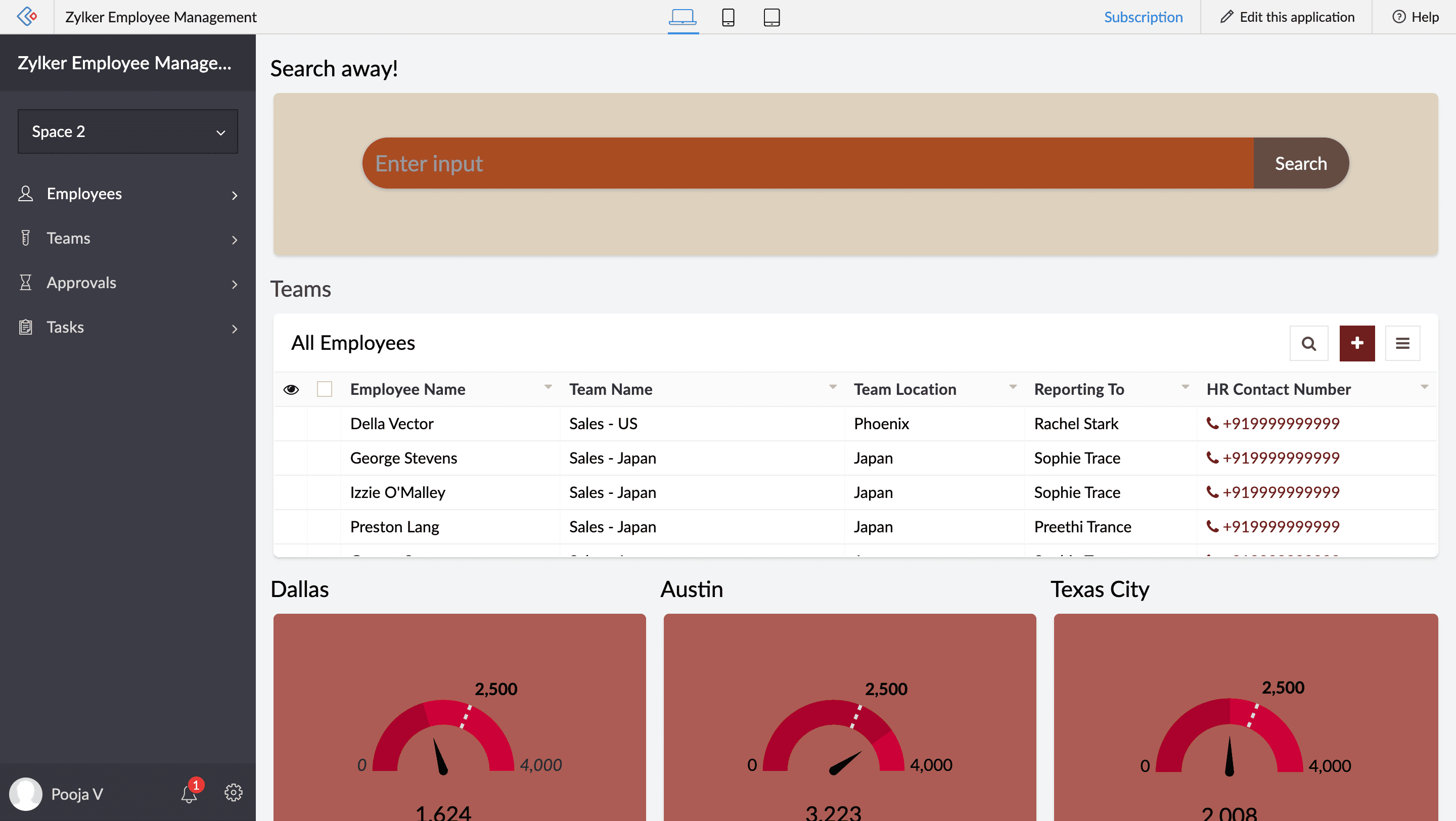Toggle the column visibility eye icon
1456x821 pixels.
291,389
